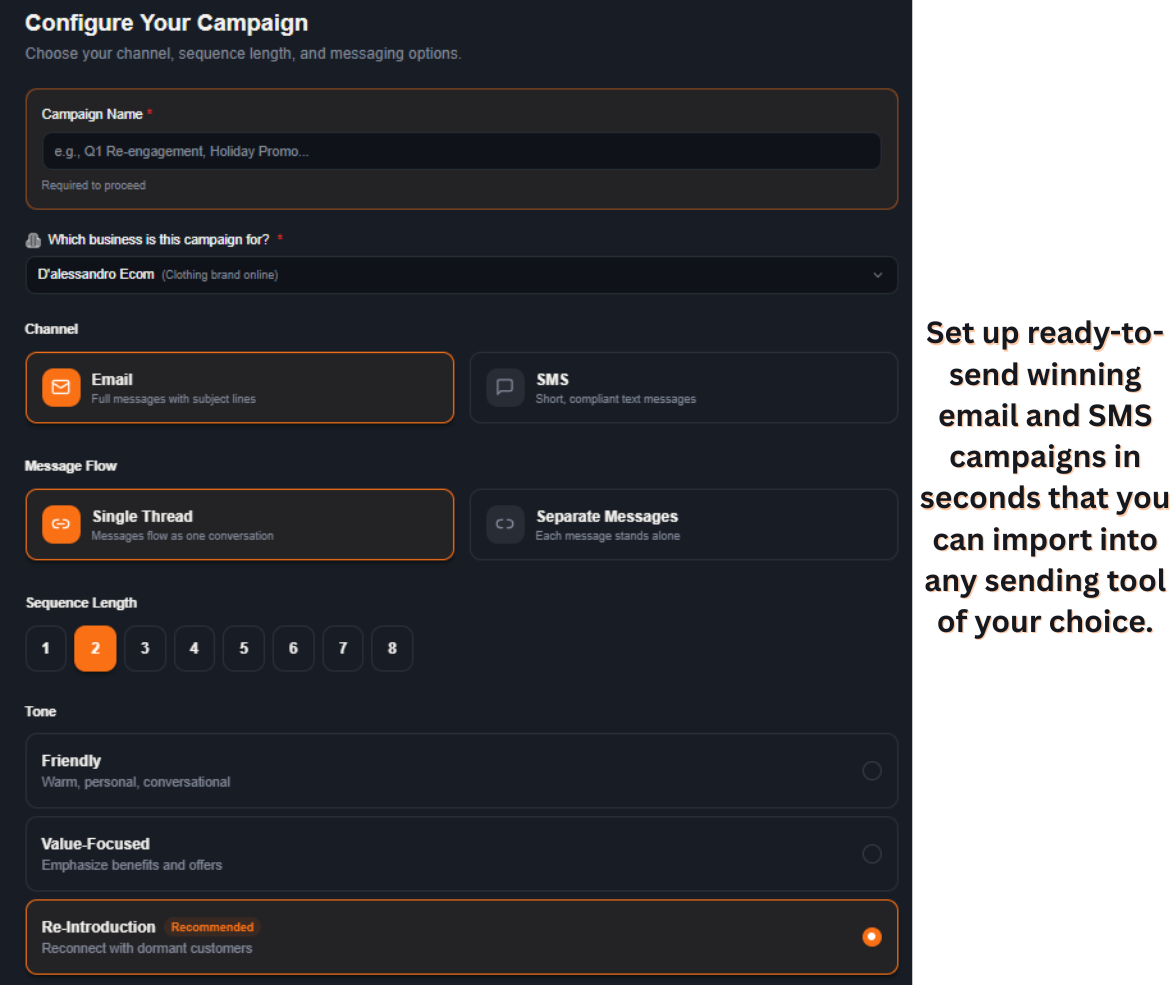Expand the D'alessandro Ecom chevron
1175x985 pixels.
tap(877, 274)
